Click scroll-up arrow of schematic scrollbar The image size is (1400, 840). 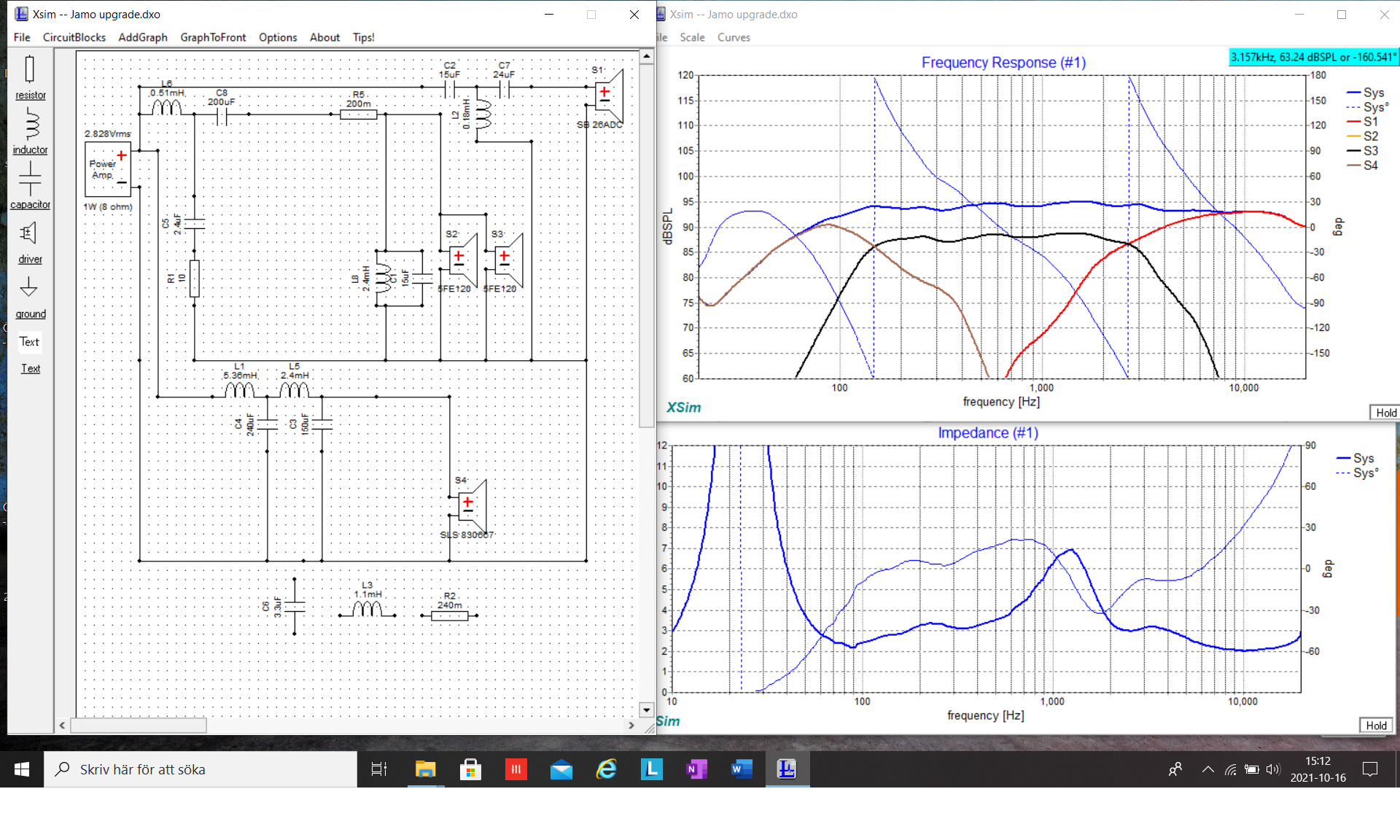[x=646, y=56]
